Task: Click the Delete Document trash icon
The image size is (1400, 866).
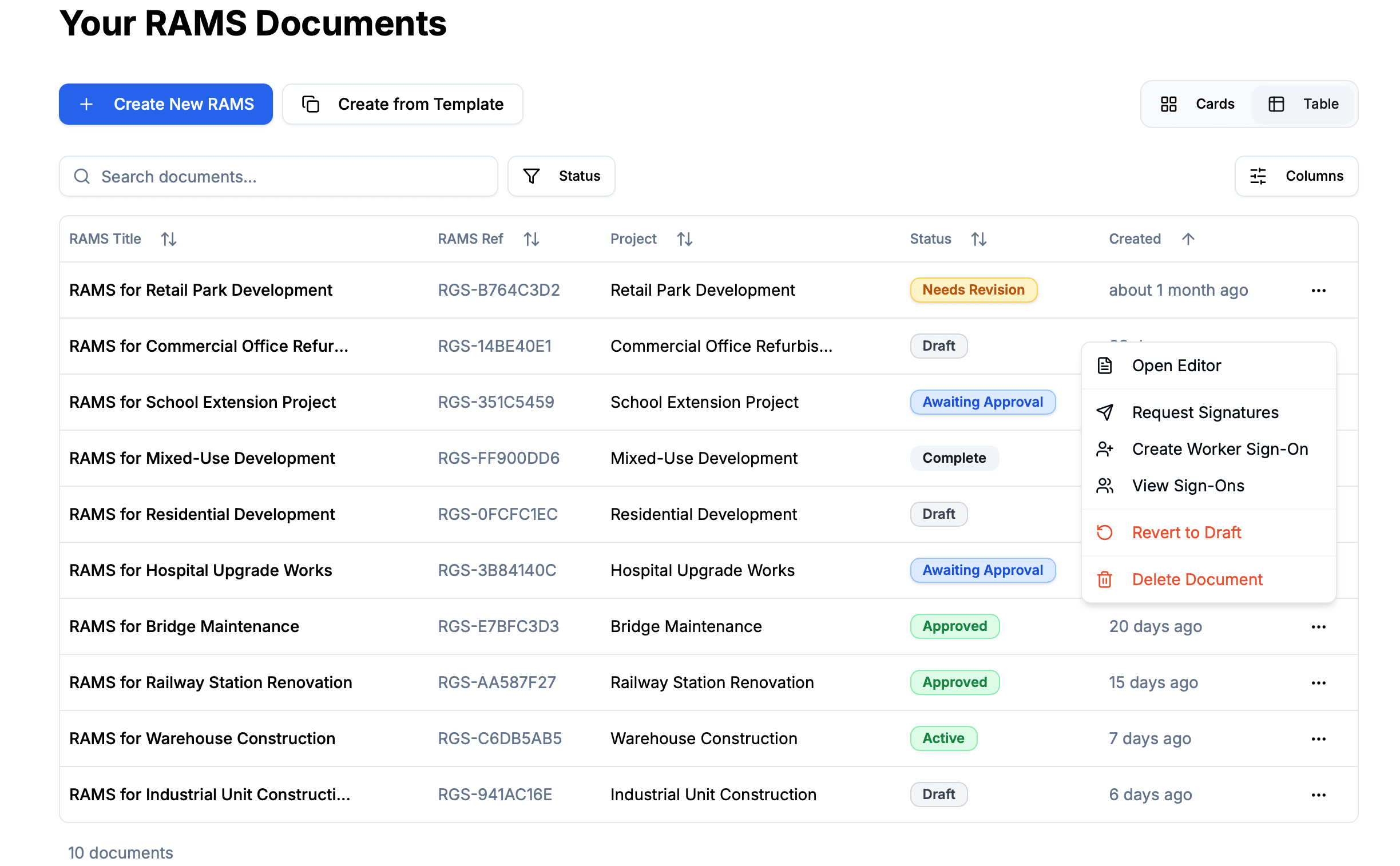Action: pos(1105,579)
